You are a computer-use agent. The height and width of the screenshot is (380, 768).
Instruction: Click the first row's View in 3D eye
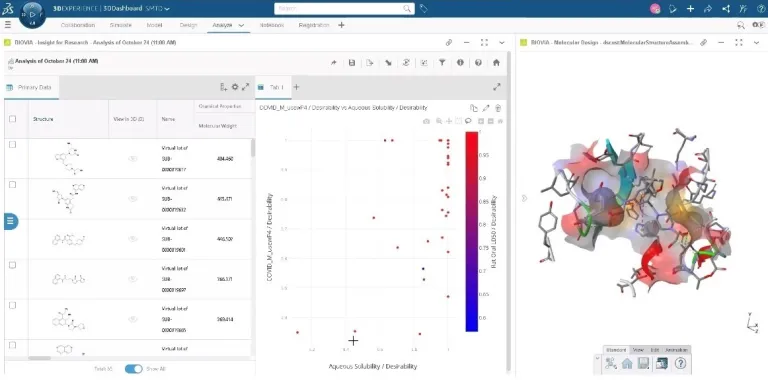pos(133,159)
